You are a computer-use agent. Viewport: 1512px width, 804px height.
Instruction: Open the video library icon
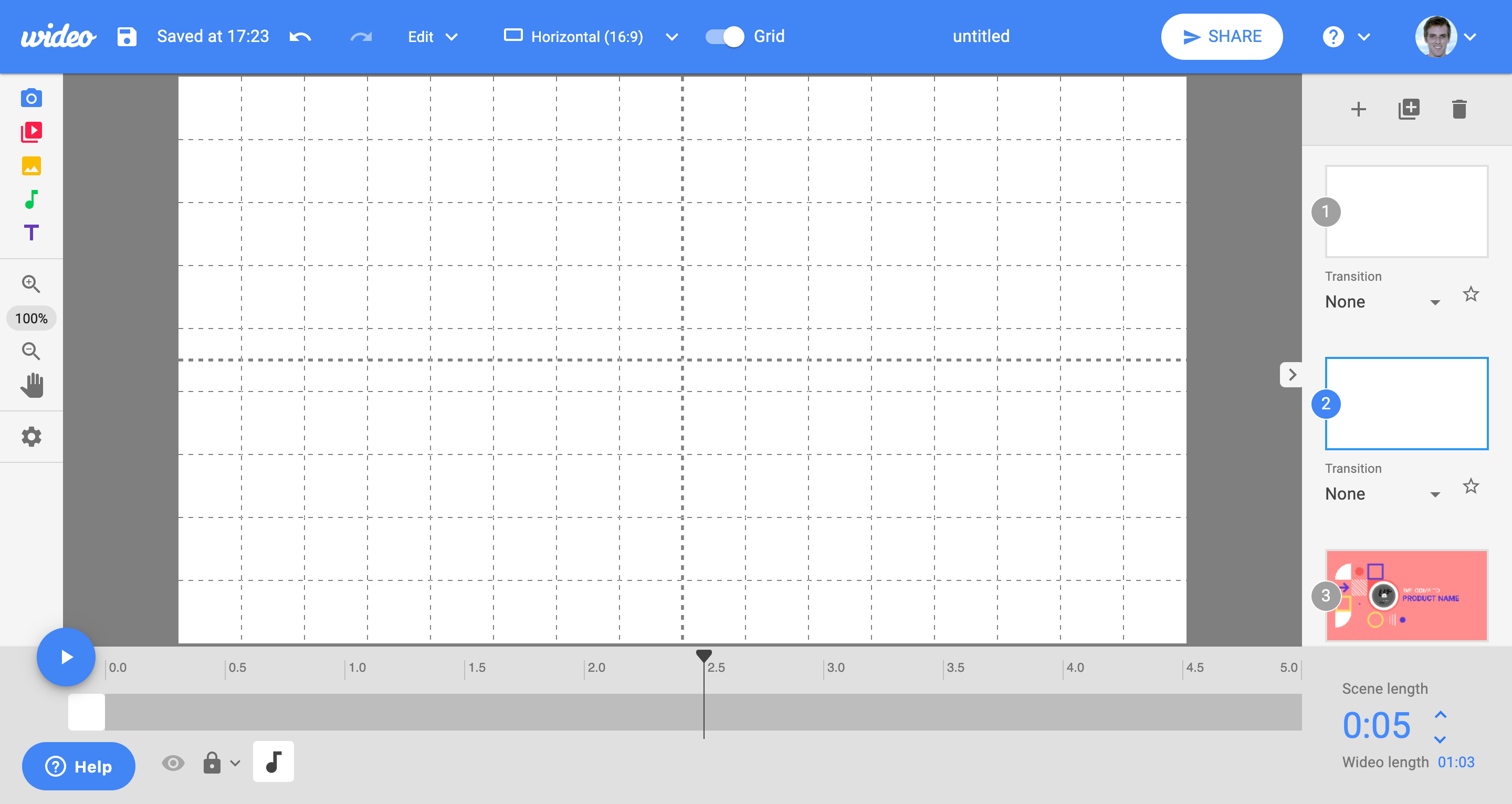[x=31, y=132]
